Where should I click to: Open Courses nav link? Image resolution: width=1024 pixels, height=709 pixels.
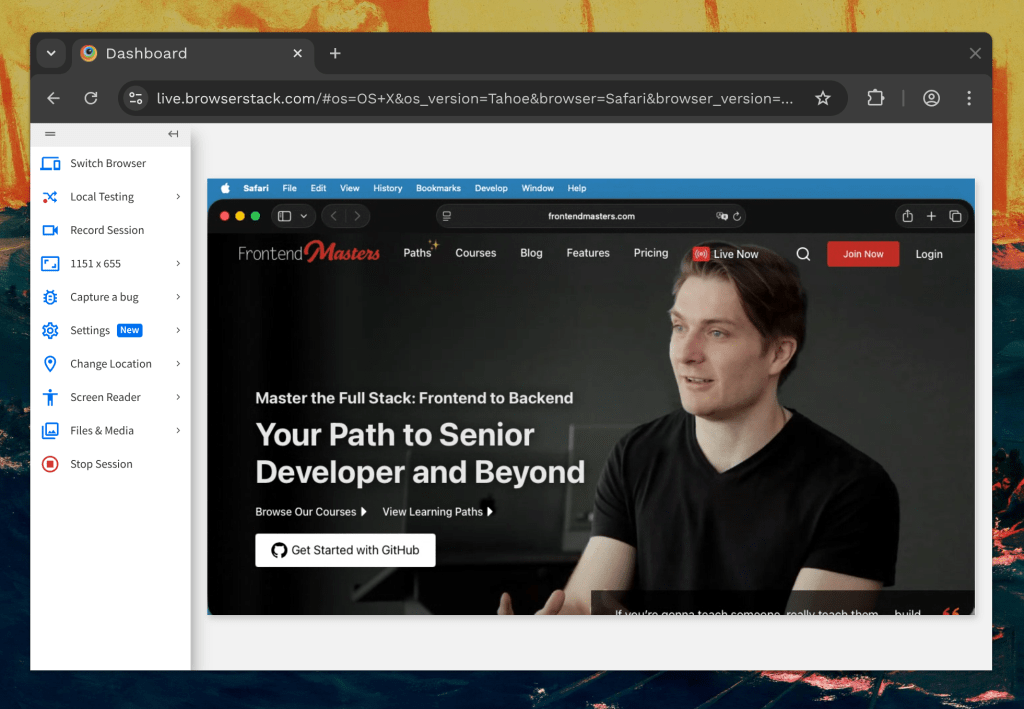click(x=475, y=253)
